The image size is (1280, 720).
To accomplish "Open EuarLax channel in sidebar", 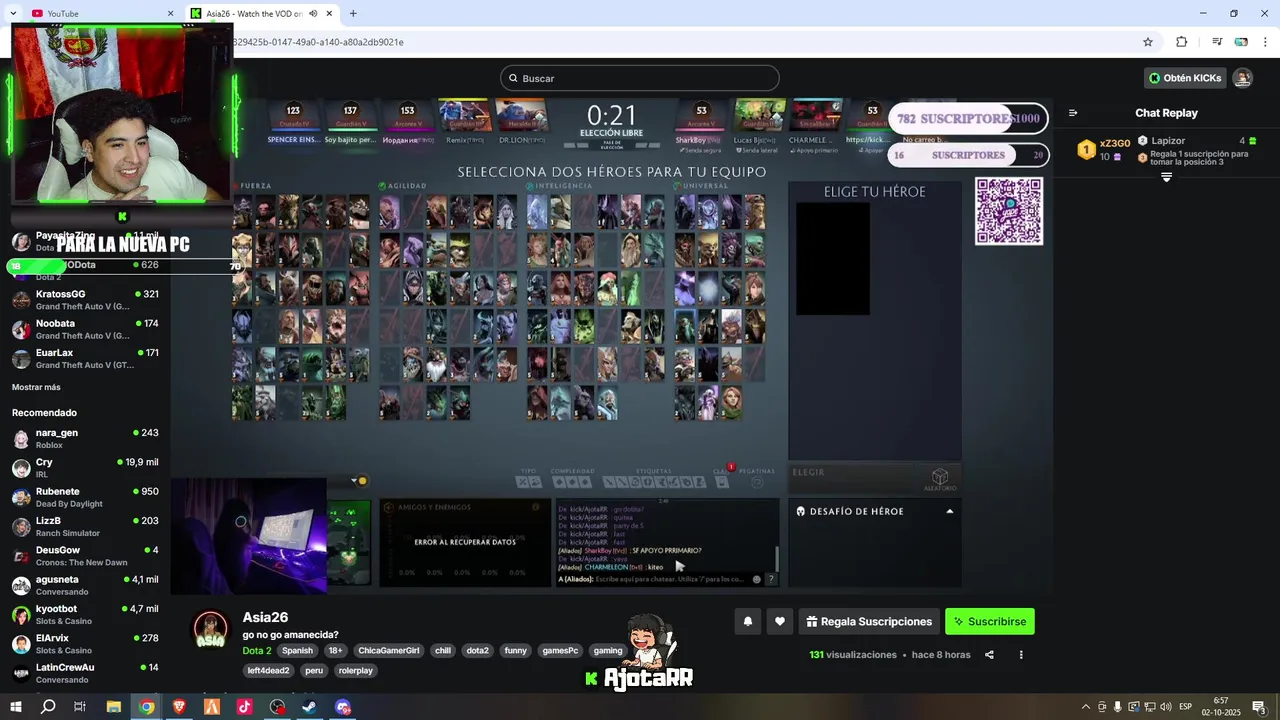I will [x=85, y=358].
